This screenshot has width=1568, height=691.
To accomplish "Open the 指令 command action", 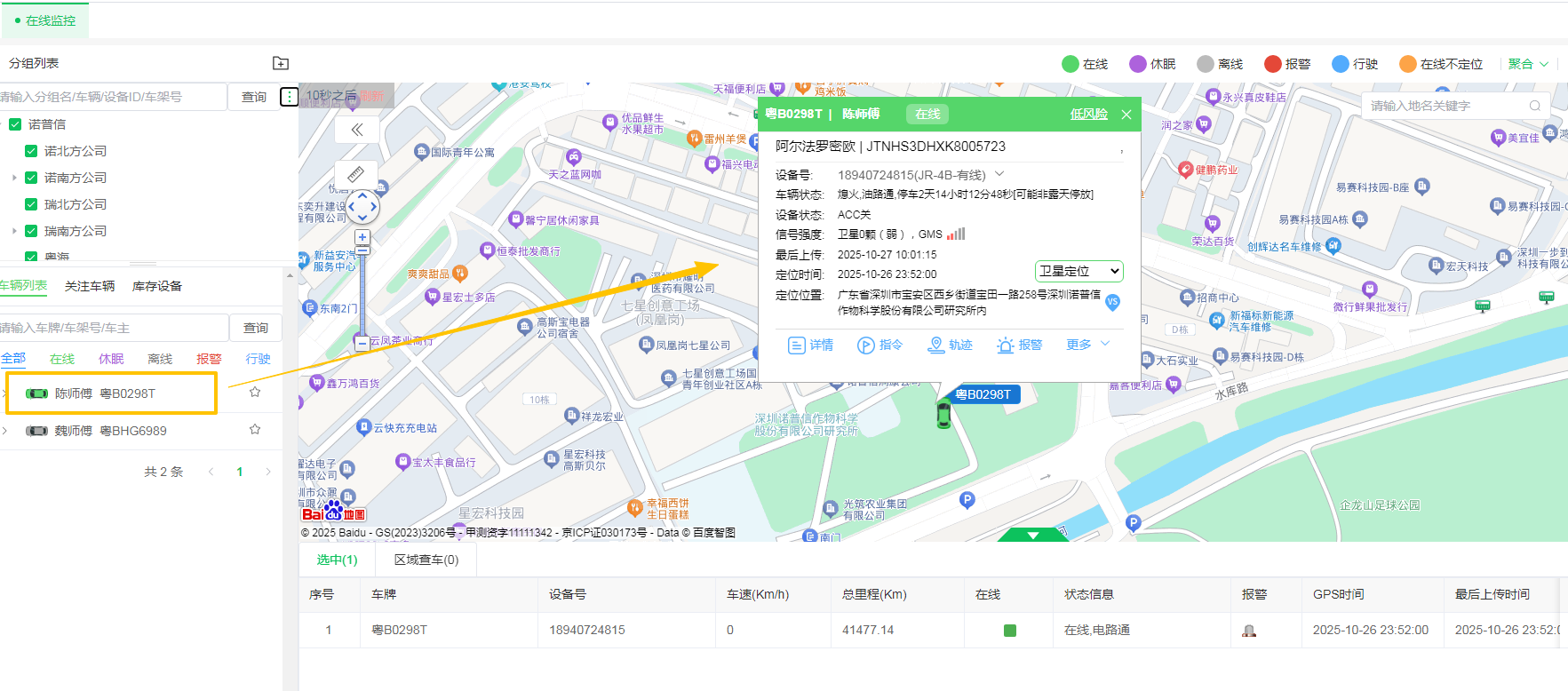I will (880, 345).
